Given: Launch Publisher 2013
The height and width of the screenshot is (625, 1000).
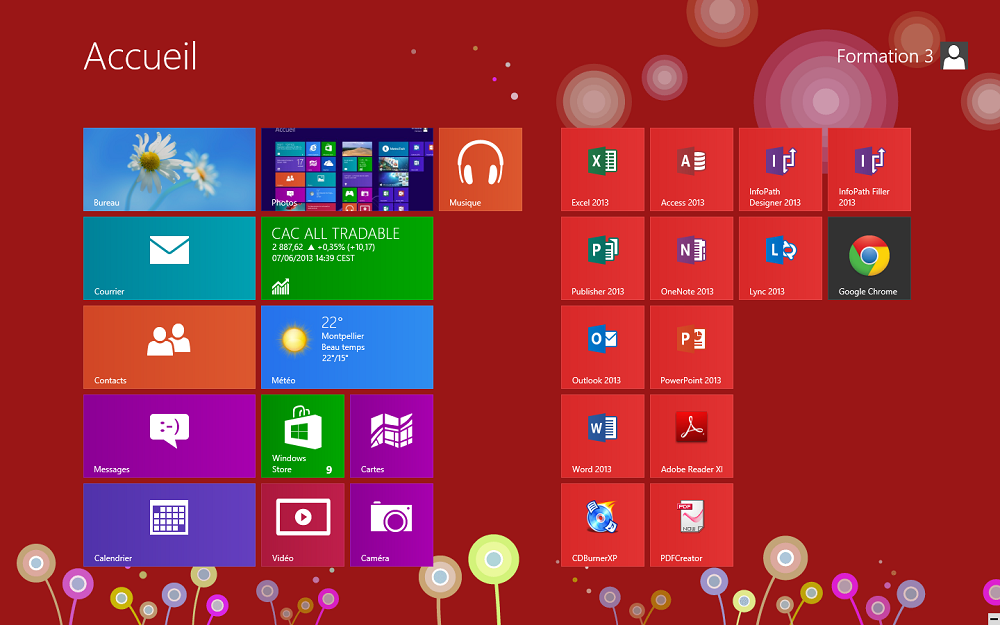Looking at the screenshot, I should tap(603, 258).
